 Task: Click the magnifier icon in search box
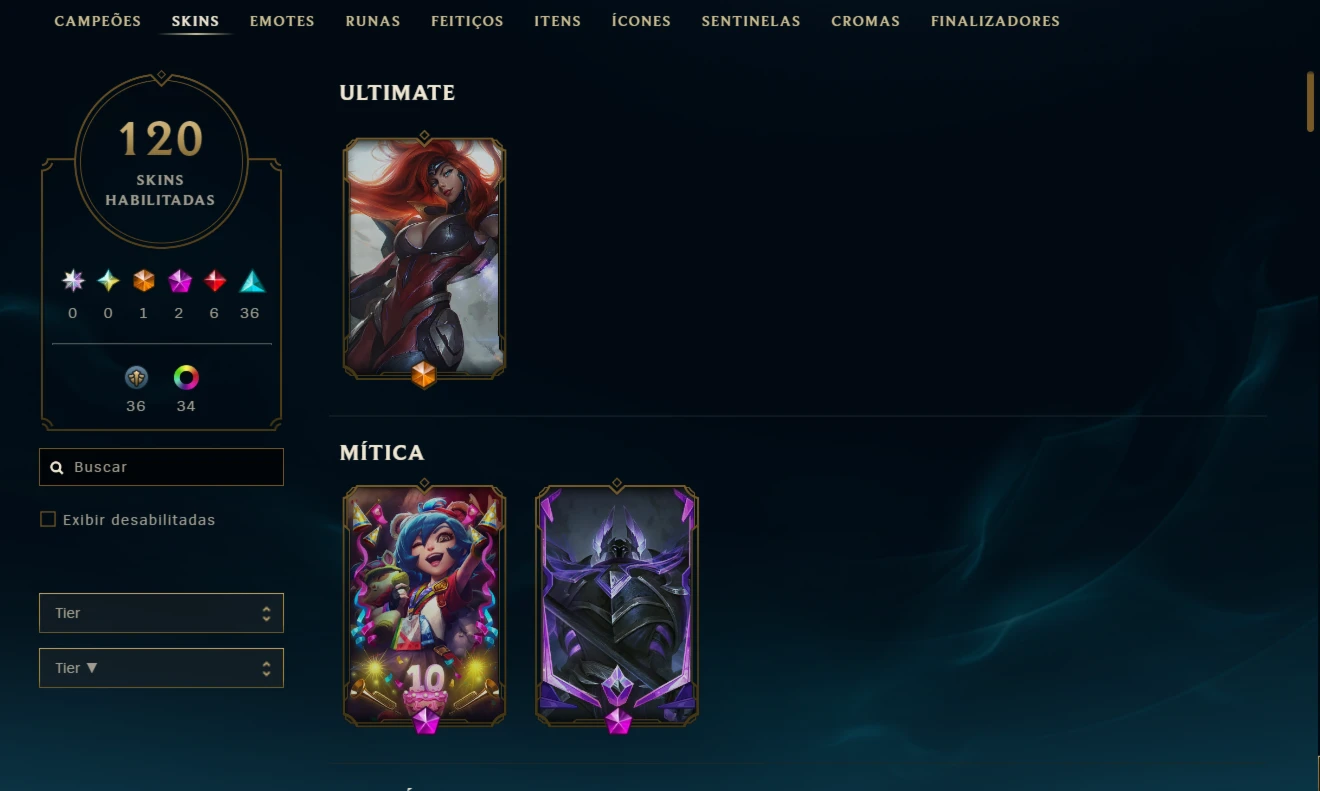point(57,467)
